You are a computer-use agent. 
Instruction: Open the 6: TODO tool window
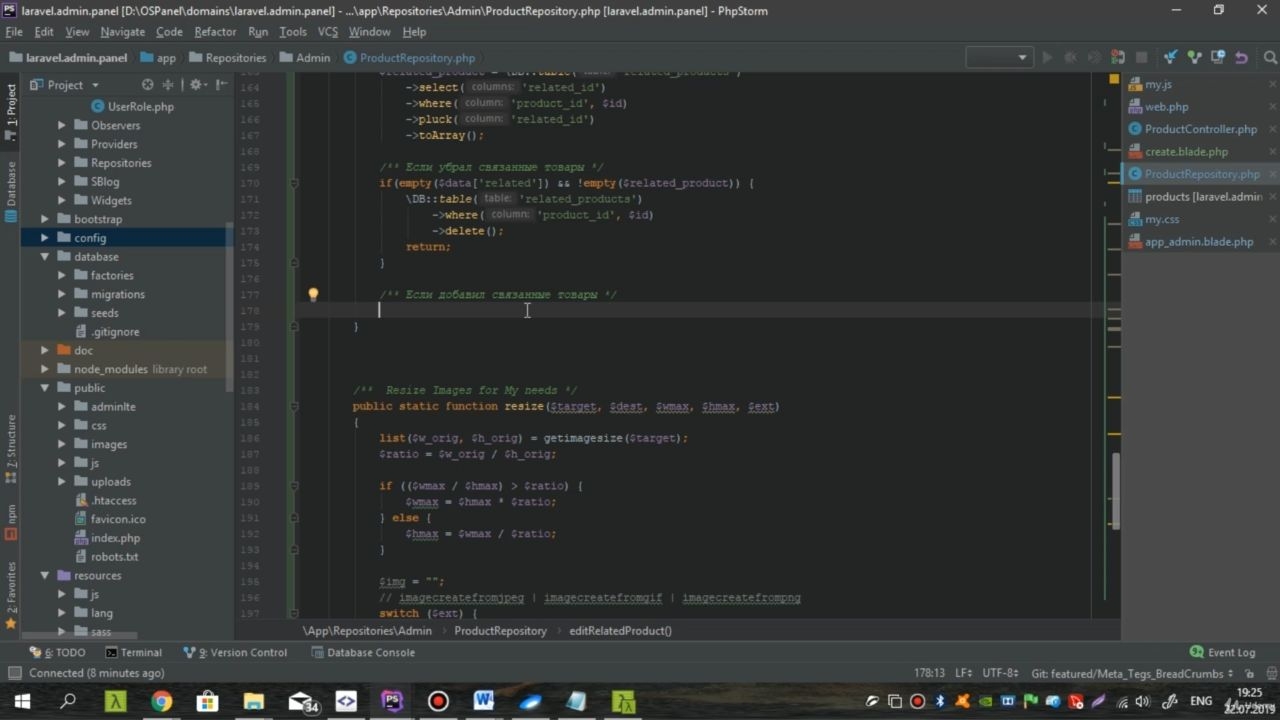tap(57, 652)
